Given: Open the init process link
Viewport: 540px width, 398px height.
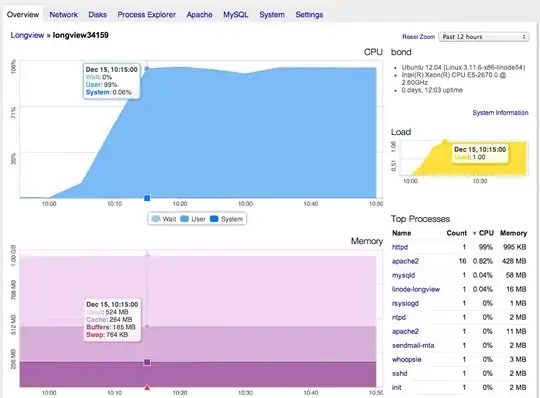Looking at the screenshot, I should (x=397, y=388).
